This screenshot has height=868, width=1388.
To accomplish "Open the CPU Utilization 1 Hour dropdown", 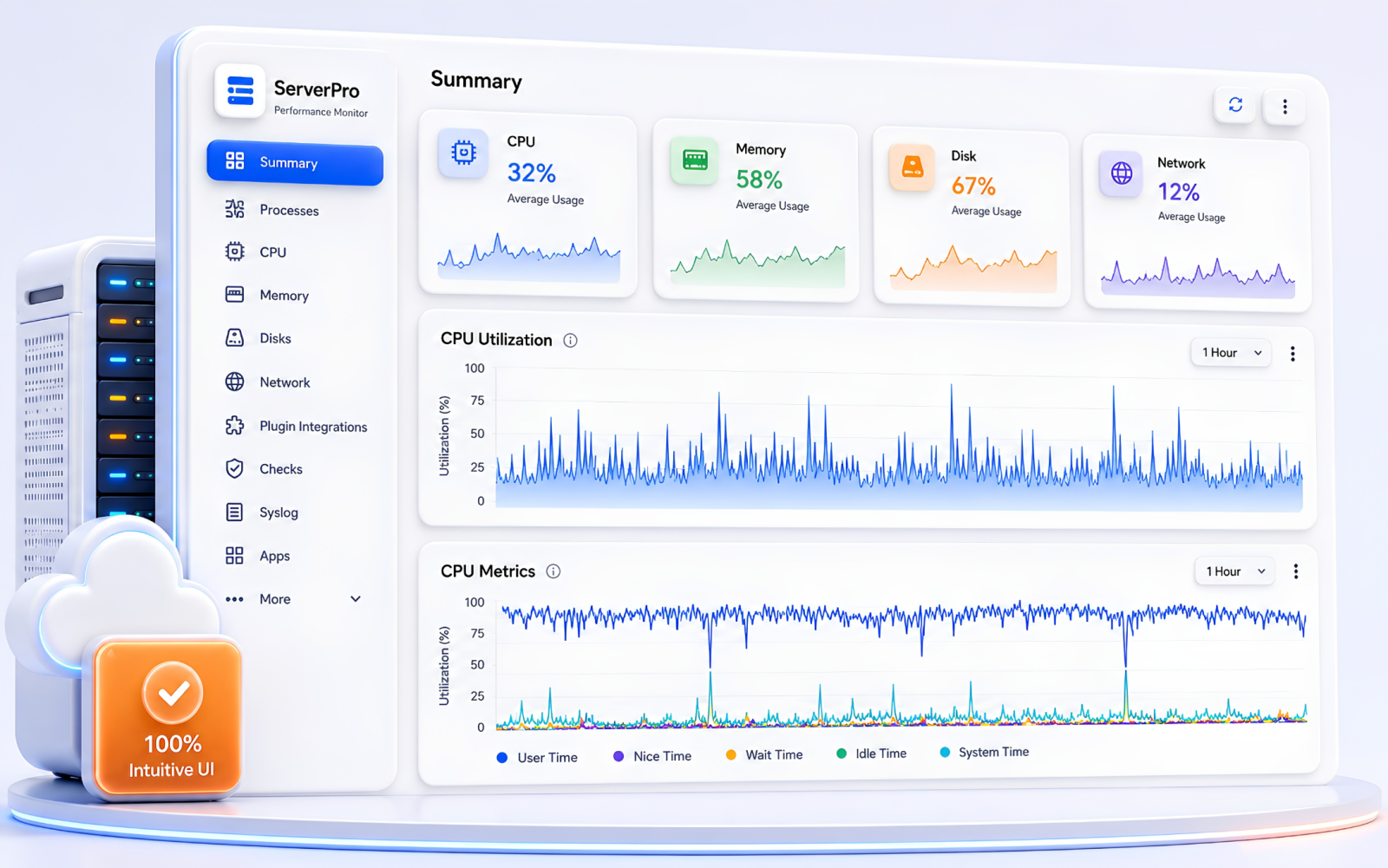I will click(1231, 353).
